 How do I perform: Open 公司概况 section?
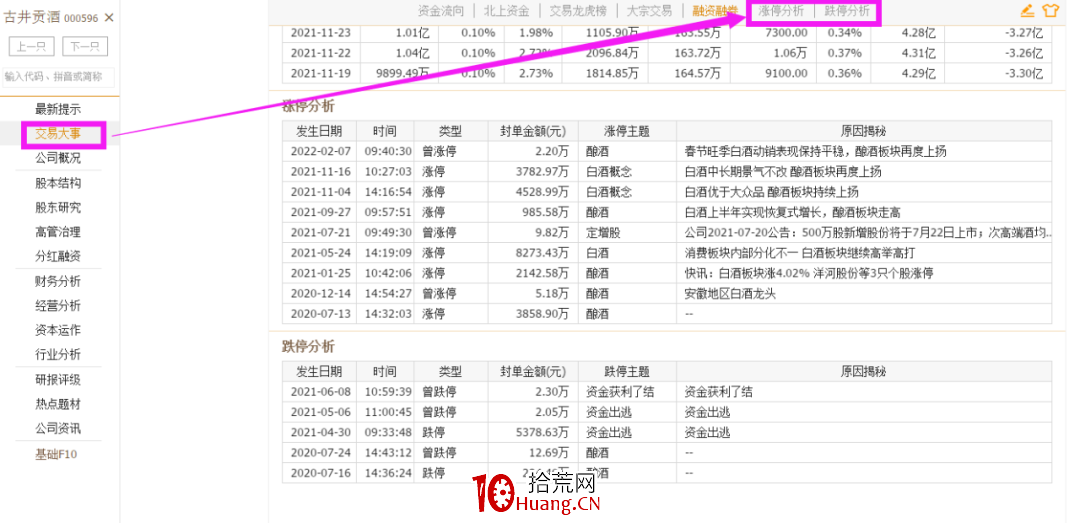pyautogui.click(x=58, y=158)
